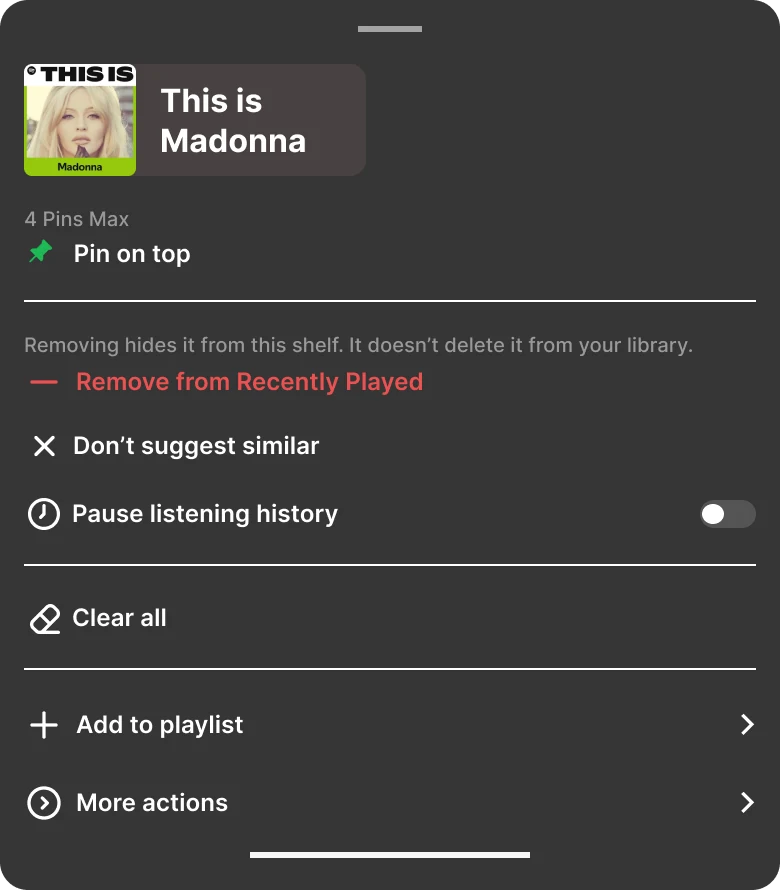This screenshot has width=780, height=890.
Task: Click the clock icon for listening history
Action: [43, 514]
